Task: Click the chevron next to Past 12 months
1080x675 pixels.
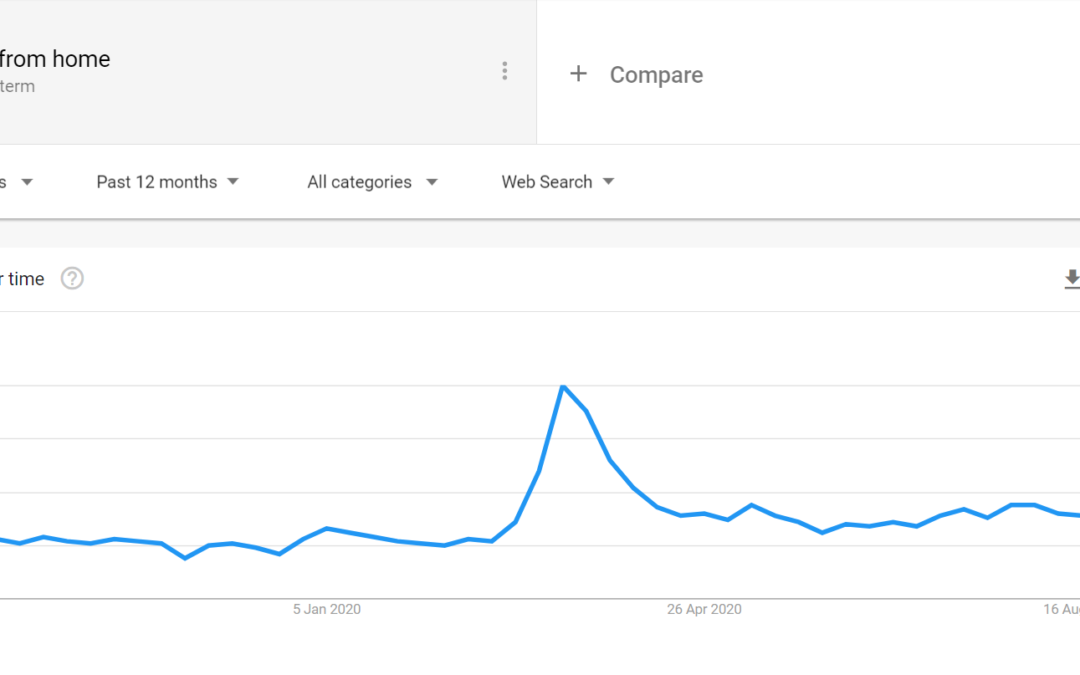Action: [x=232, y=182]
